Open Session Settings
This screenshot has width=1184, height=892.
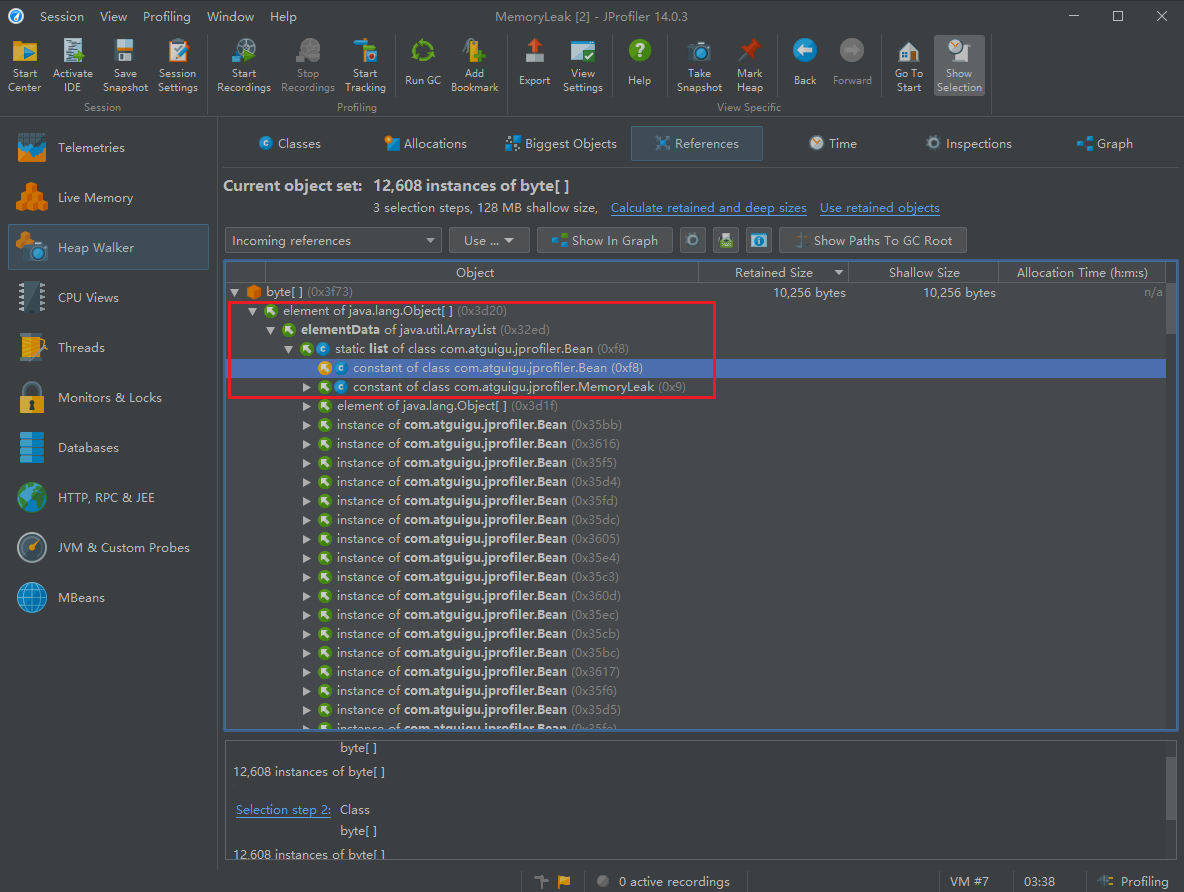[x=177, y=66]
